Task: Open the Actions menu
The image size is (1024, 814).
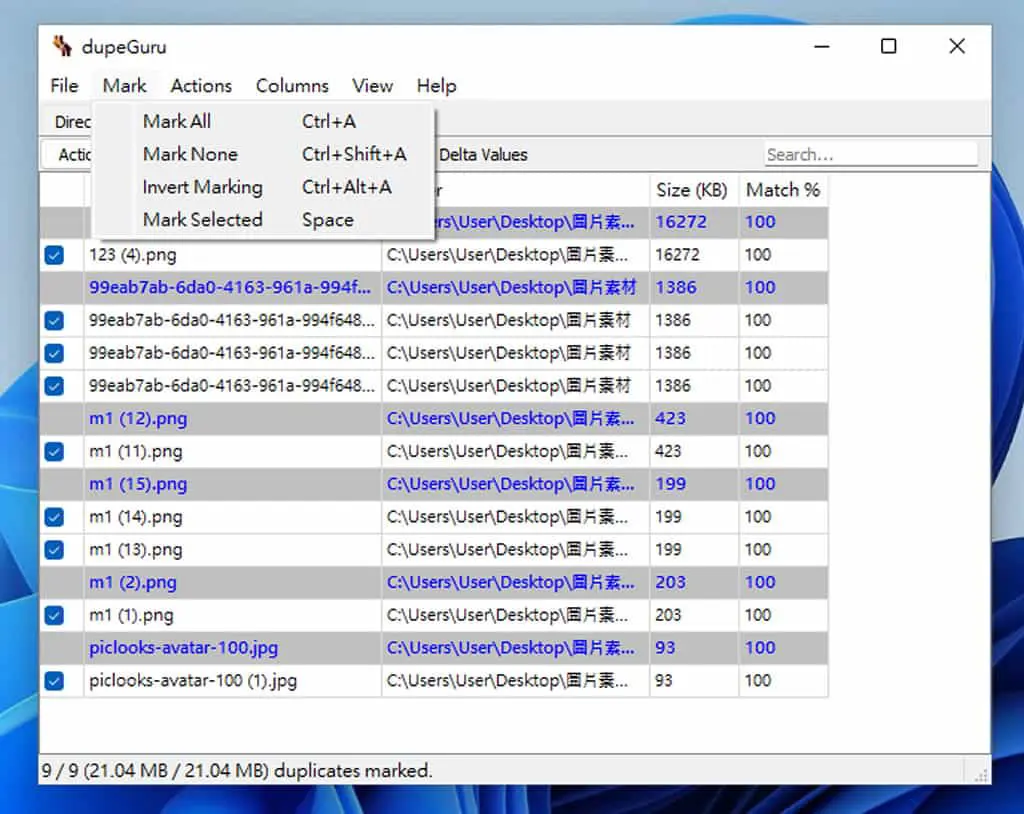Action: [201, 86]
